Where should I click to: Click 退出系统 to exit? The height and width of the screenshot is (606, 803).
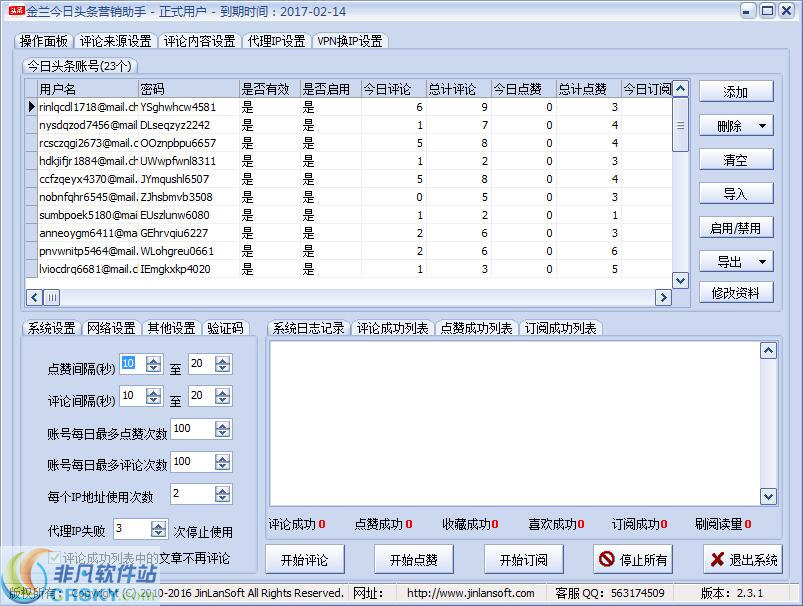tap(743, 559)
